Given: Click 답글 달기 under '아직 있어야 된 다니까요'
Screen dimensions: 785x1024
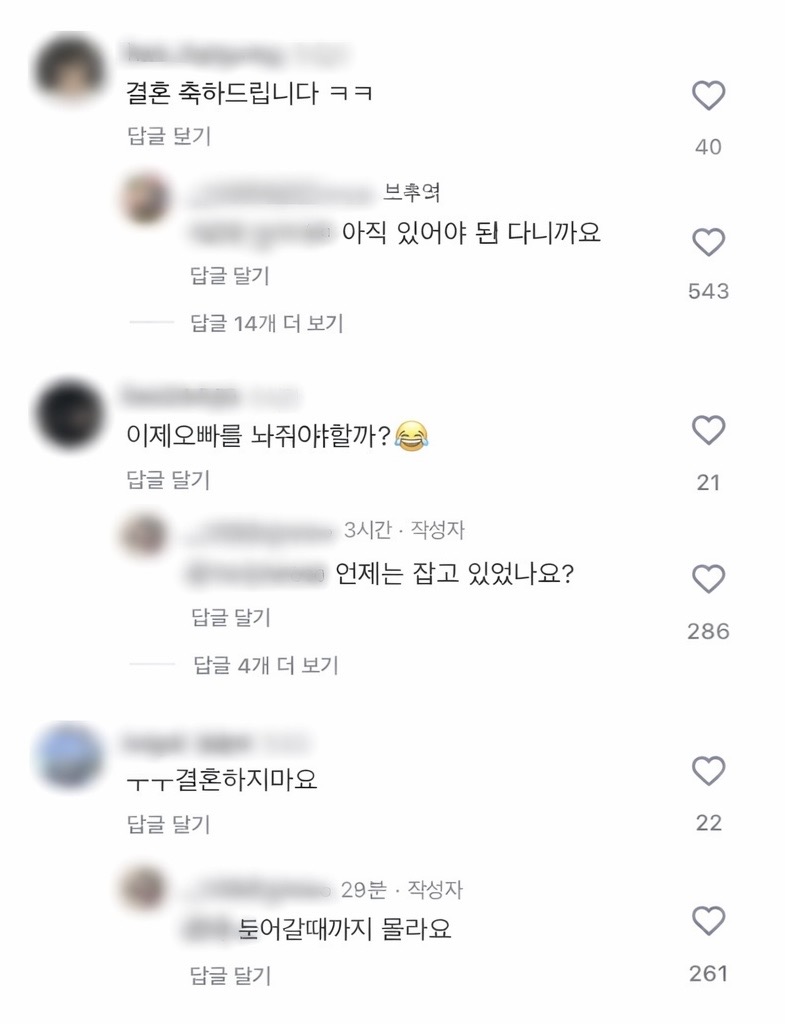Looking at the screenshot, I should tap(230, 276).
